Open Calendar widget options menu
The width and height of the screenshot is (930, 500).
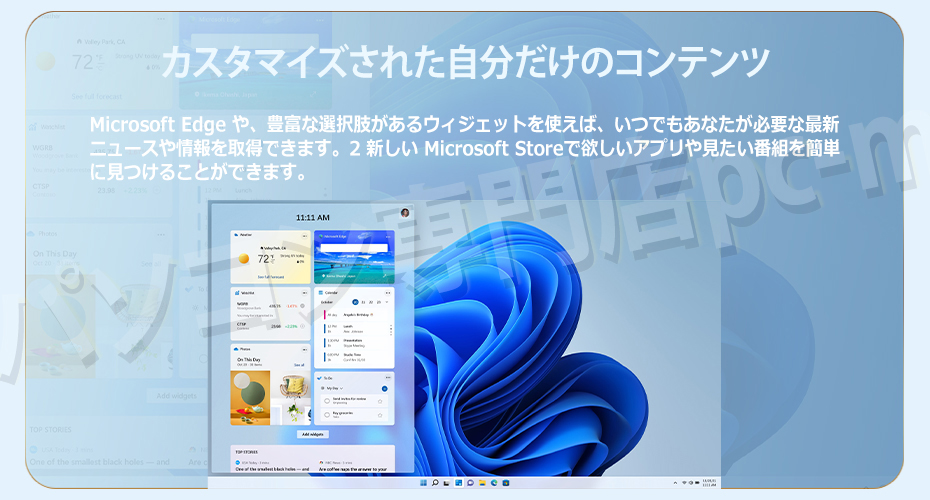pos(388,293)
